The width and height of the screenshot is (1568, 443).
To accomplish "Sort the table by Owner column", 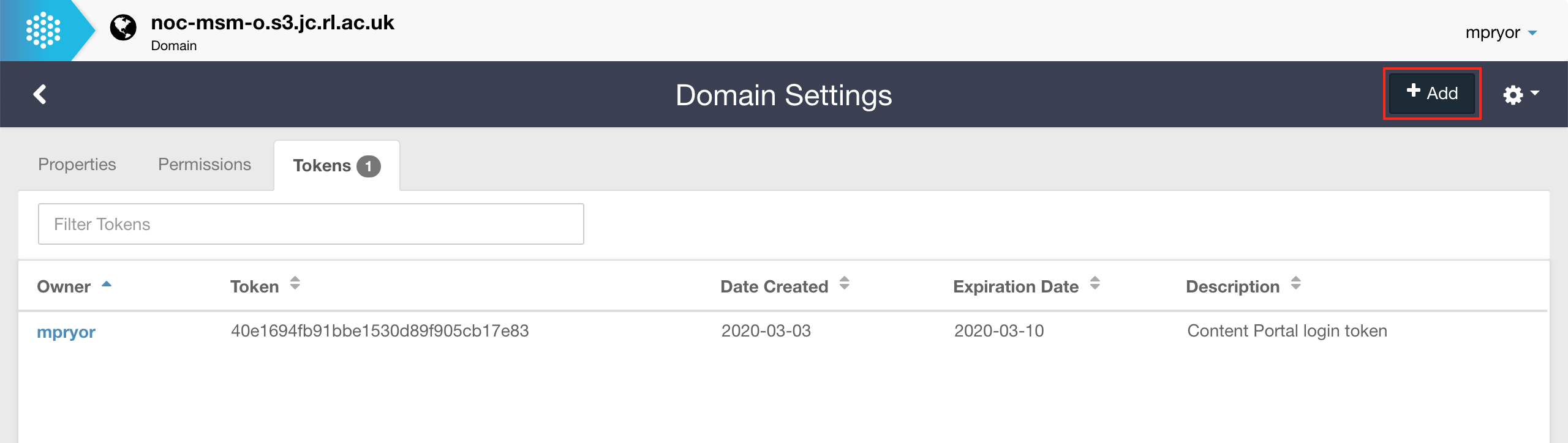I will (x=64, y=286).
